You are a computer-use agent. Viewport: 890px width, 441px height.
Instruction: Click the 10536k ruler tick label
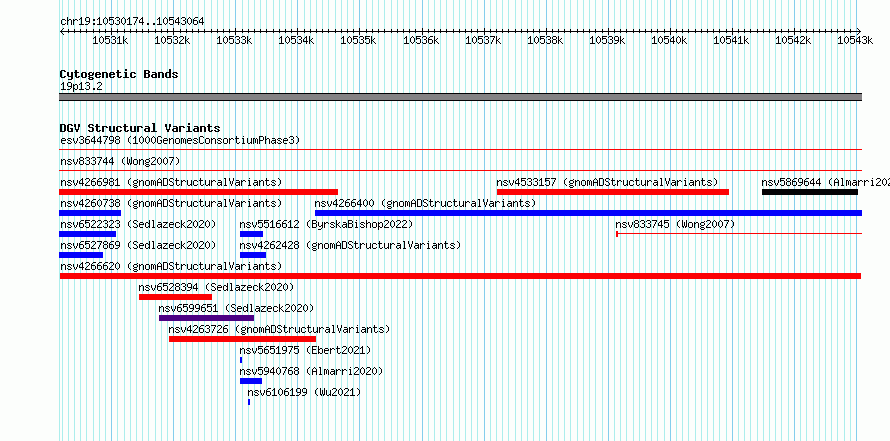click(x=421, y=40)
